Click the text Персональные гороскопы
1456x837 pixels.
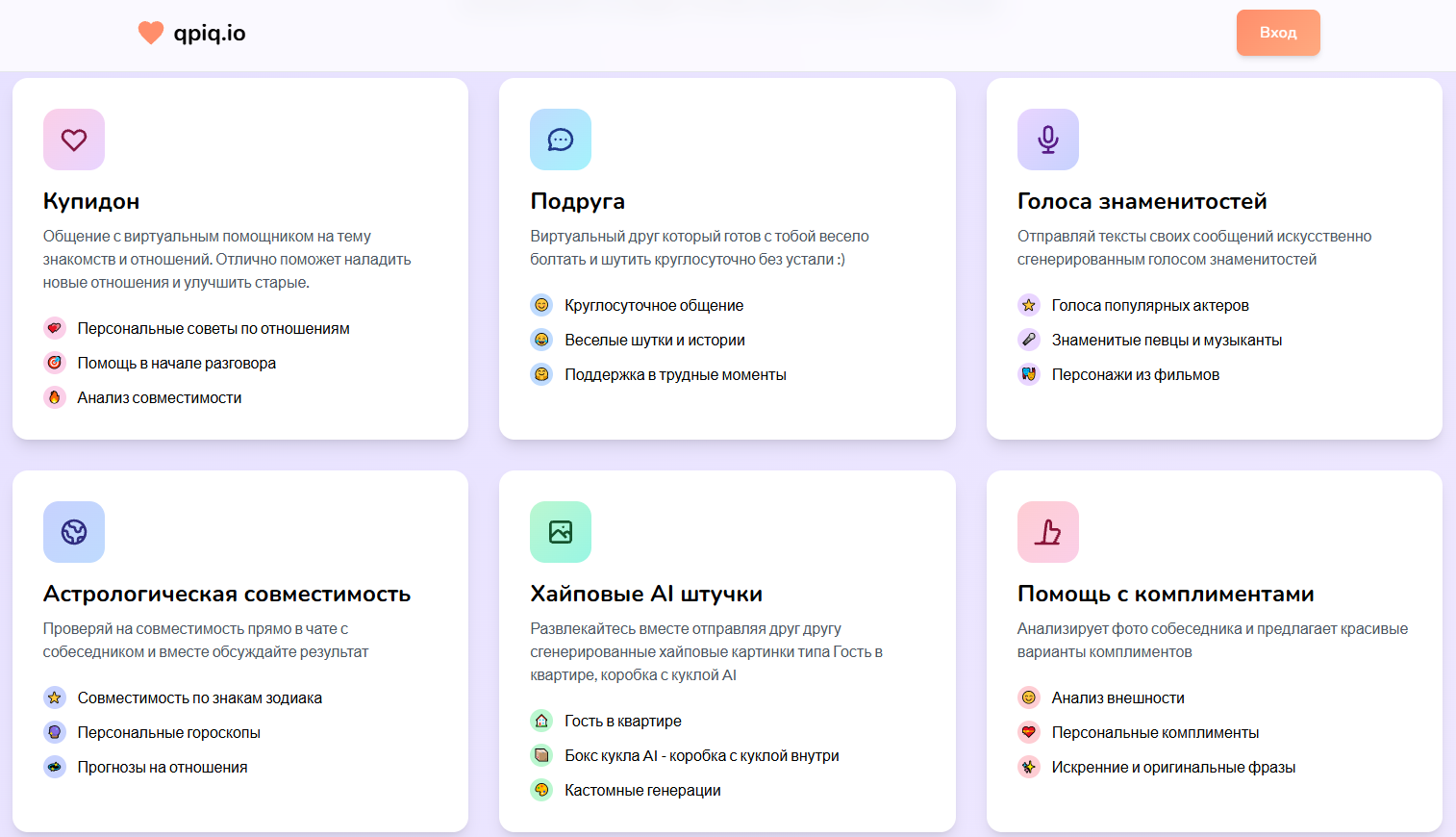[169, 732]
